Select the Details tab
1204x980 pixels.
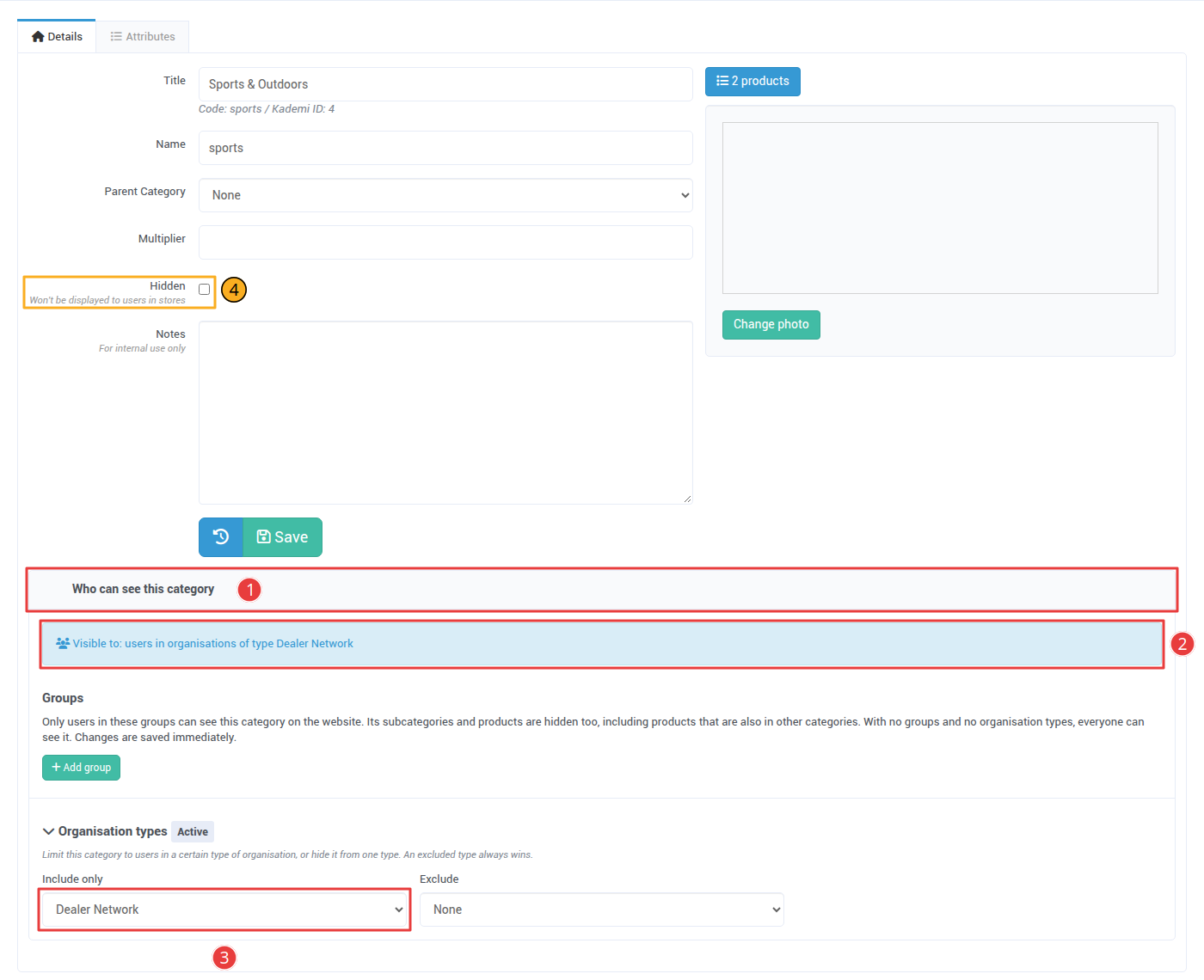(x=57, y=37)
